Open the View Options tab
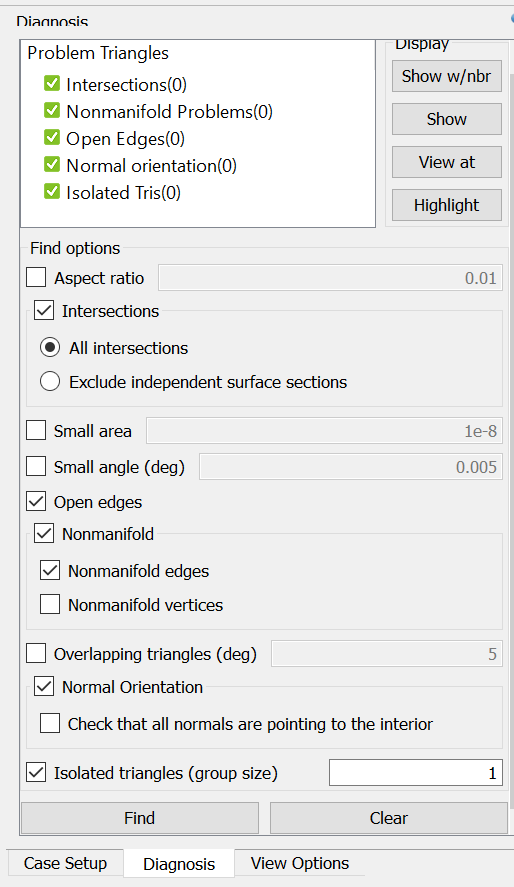Screen dimensions: 514x887 tap(300, 863)
